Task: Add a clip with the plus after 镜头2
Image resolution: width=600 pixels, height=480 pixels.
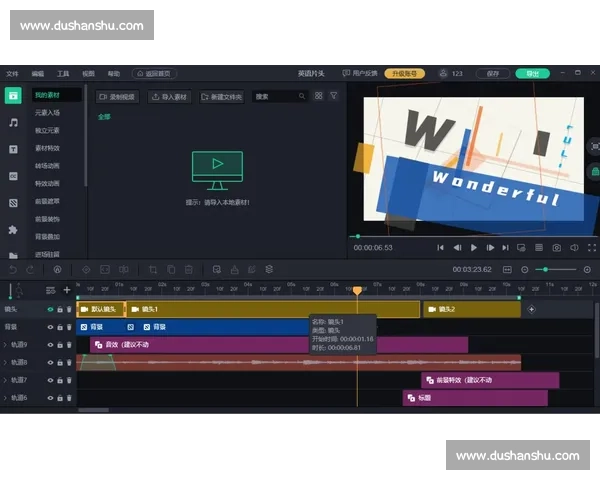Action: click(x=531, y=310)
